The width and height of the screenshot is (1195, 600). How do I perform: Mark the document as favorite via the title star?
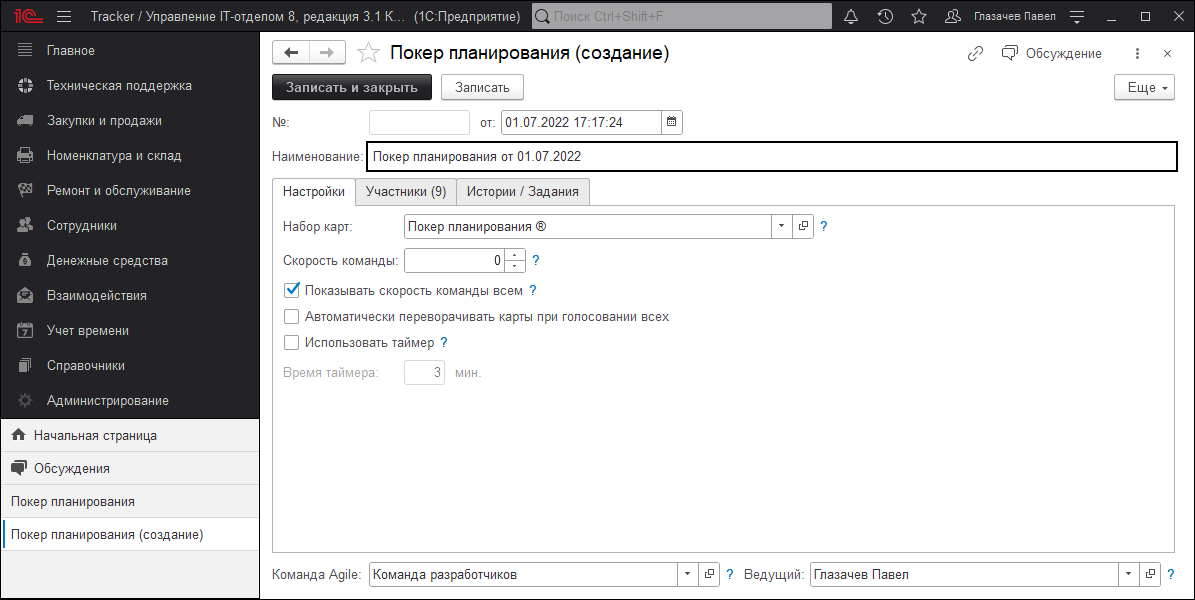(368, 53)
